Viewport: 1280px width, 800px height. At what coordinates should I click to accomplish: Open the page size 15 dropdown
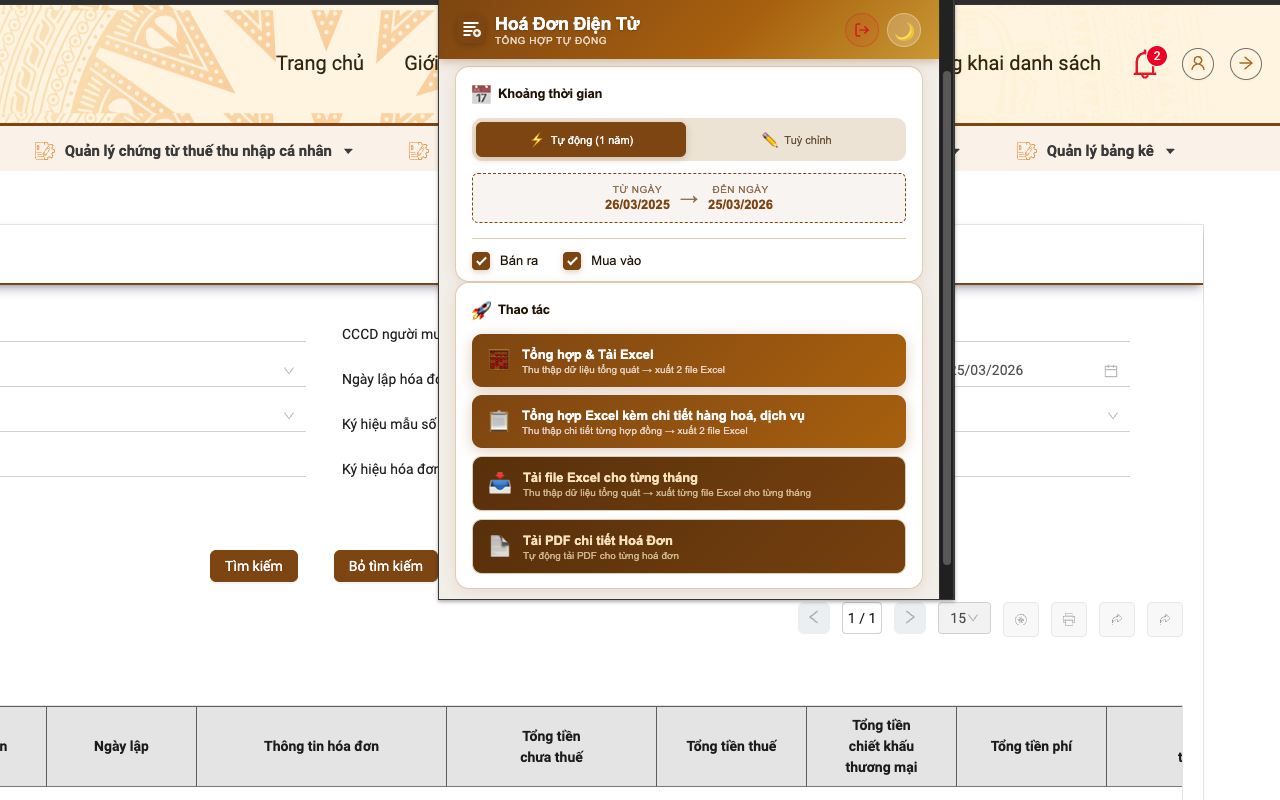964,618
